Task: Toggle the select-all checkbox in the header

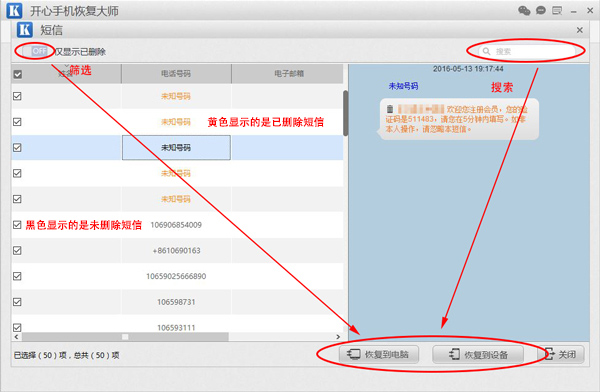Action: pyautogui.click(x=18, y=74)
